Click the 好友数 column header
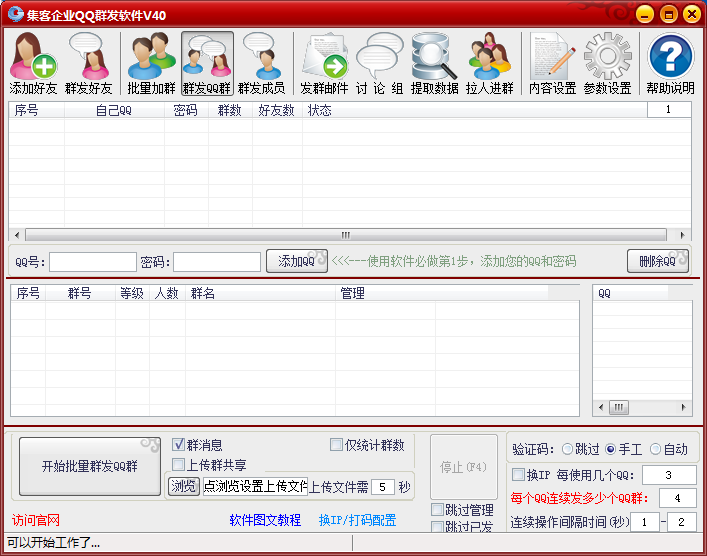The height and width of the screenshot is (556, 707). [277, 110]
